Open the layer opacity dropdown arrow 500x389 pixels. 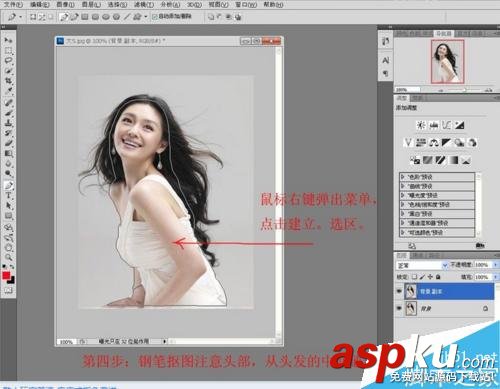pyautogui.click(x=495, y=265)
